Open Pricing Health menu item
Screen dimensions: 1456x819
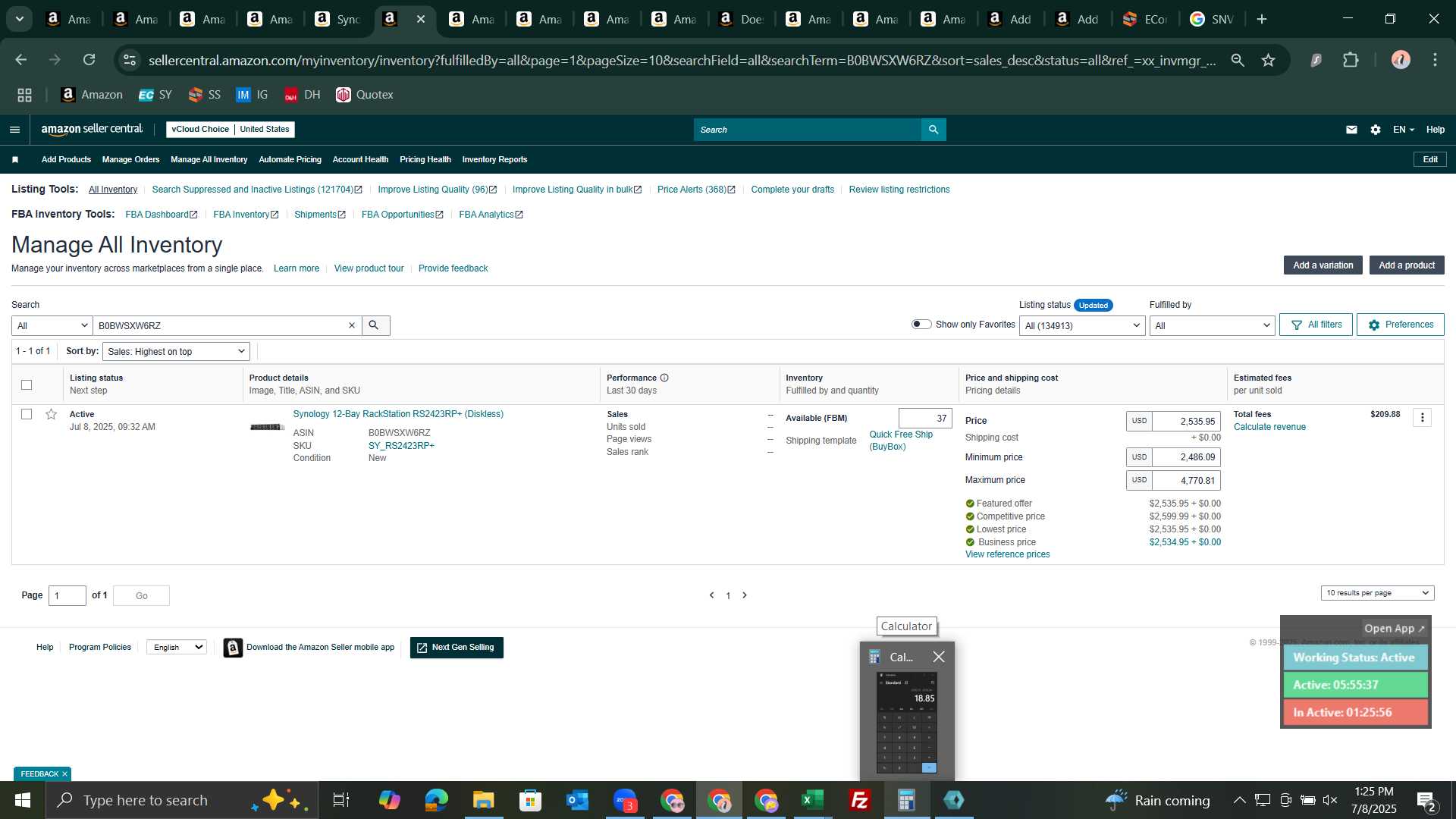[425, 159]
